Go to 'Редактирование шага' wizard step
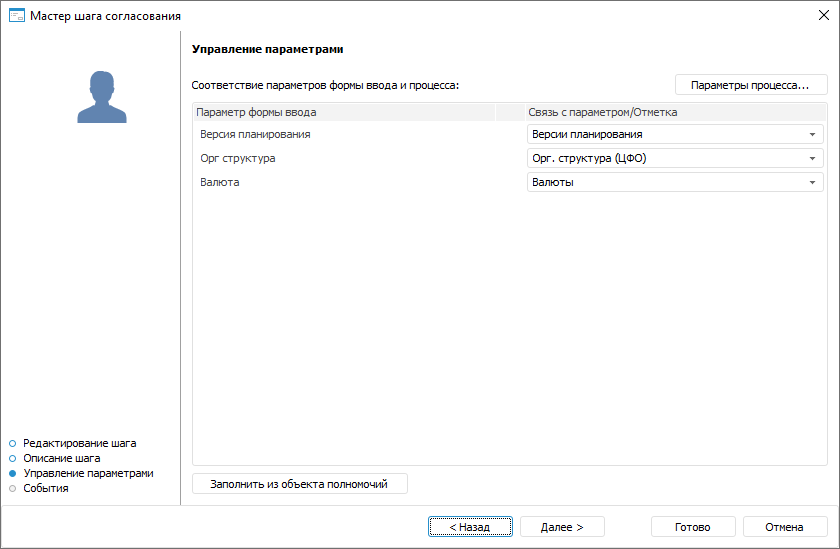This screenshot has width=840, height=549. (79, 442)
